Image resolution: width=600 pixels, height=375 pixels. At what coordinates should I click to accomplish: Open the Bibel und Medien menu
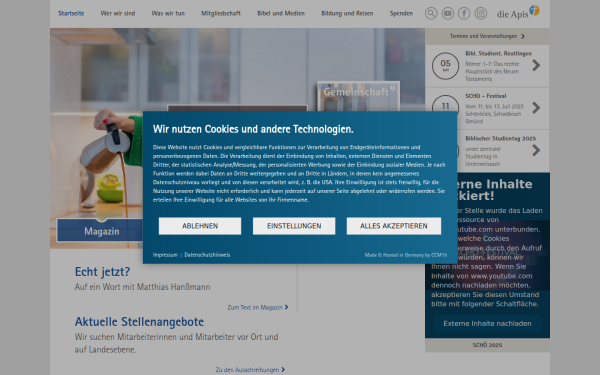click(281, 13)
